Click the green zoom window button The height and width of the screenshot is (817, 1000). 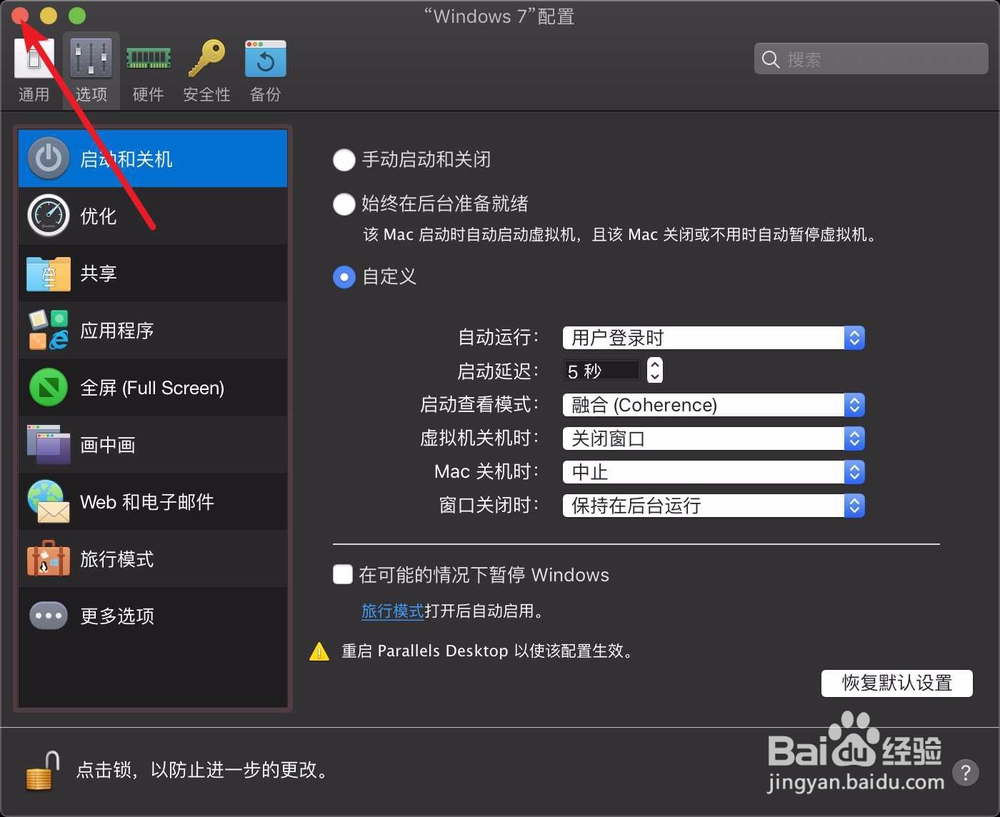[77, 15]
